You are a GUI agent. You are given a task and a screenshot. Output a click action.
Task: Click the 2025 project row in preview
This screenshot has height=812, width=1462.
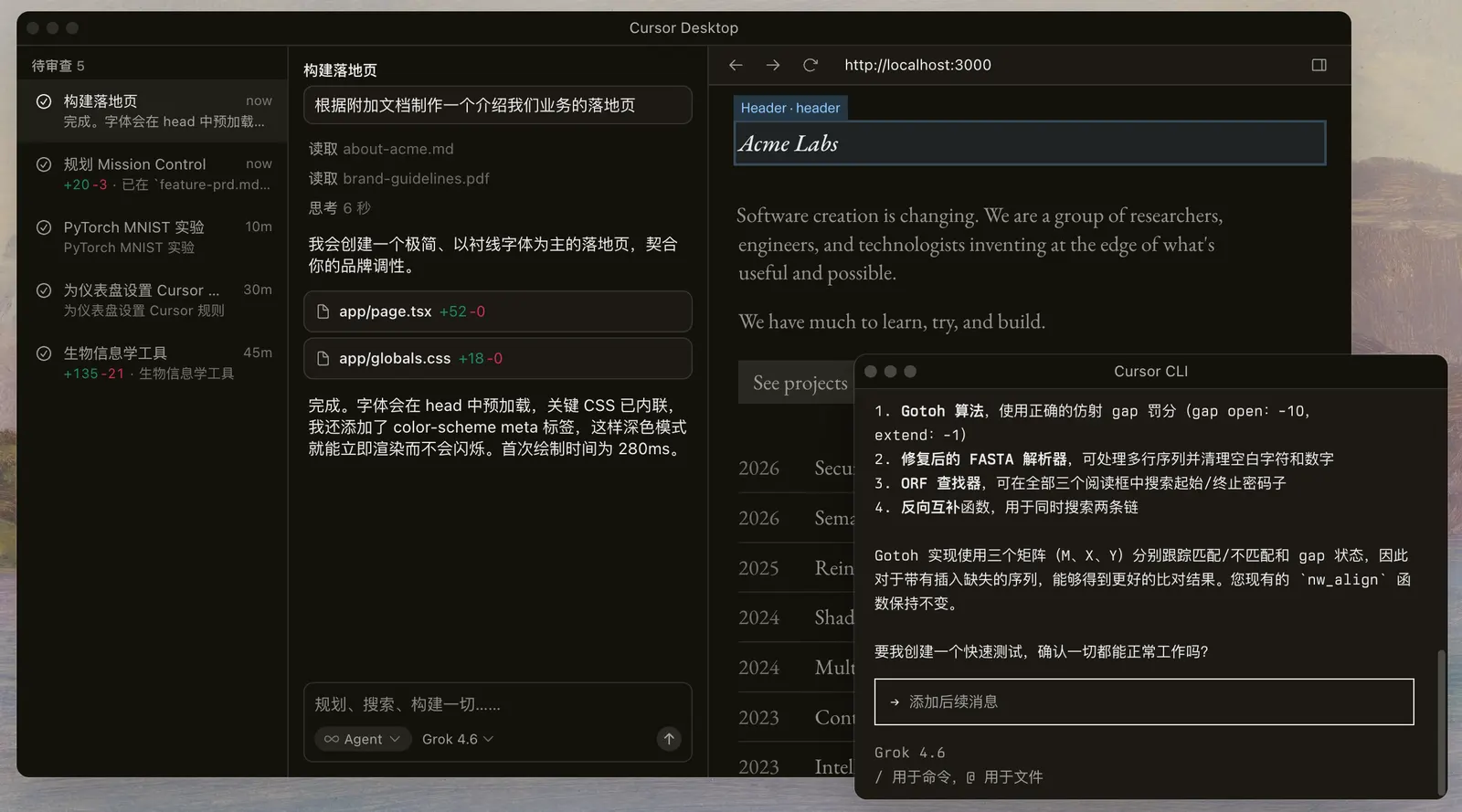coord(797,568)
